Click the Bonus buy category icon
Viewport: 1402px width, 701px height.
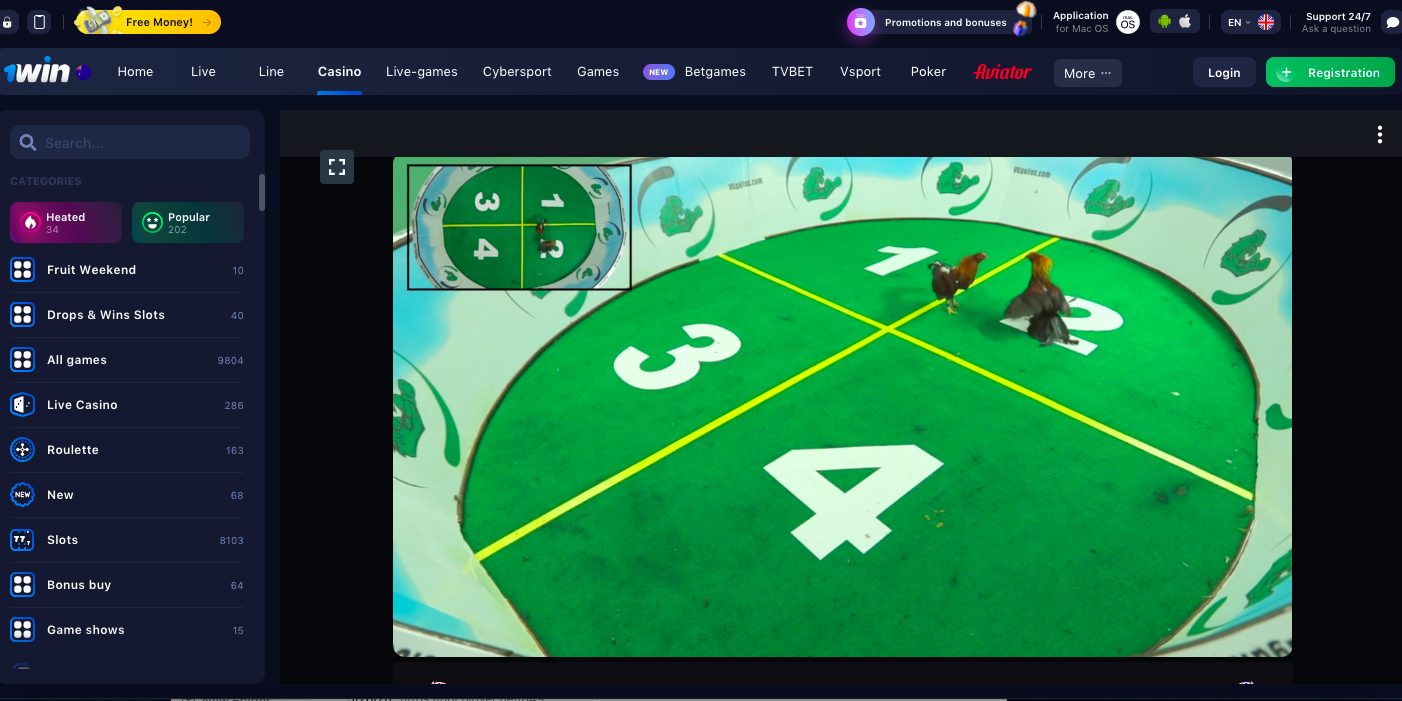coord(22,585)
